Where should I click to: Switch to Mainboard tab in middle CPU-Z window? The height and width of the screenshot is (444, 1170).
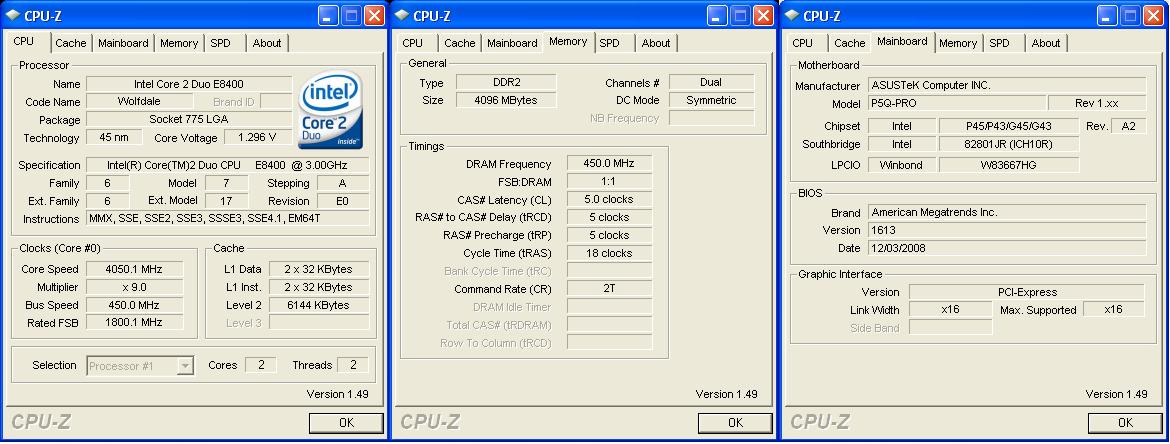[x=512, y=43]
